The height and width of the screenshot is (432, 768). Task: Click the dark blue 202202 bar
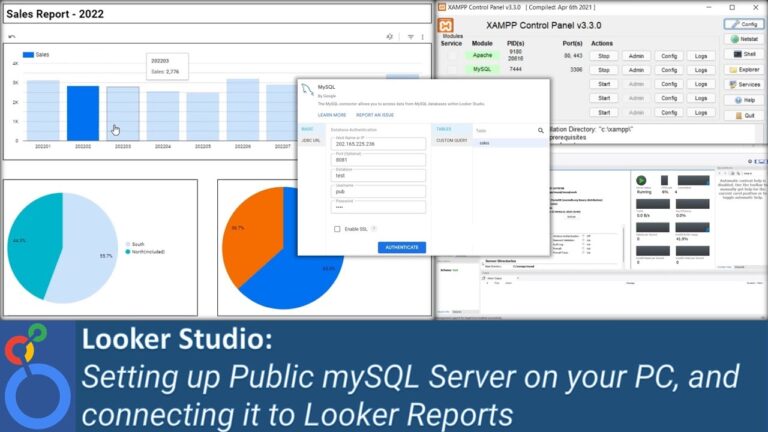tap(83, 113)
